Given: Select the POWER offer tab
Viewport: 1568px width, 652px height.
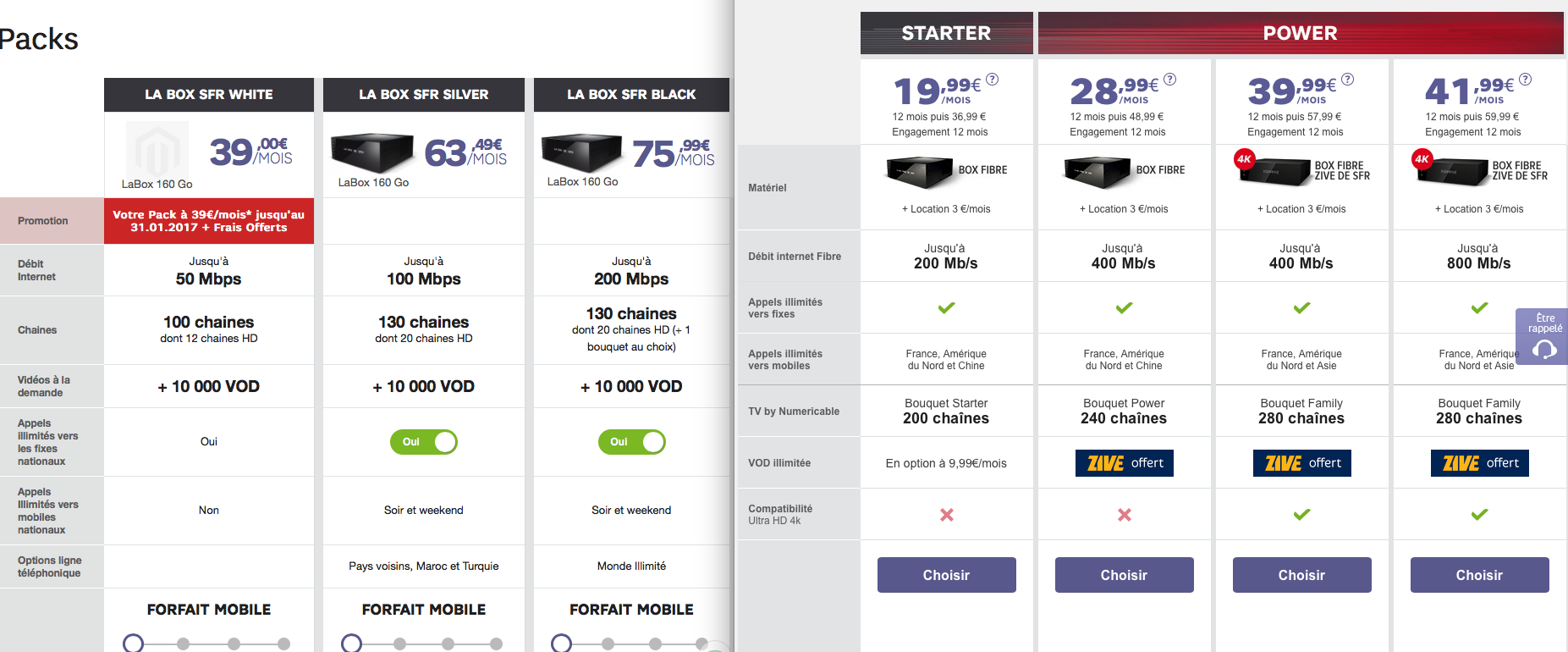Looking at the screenshot, I should click(1301, 33).
